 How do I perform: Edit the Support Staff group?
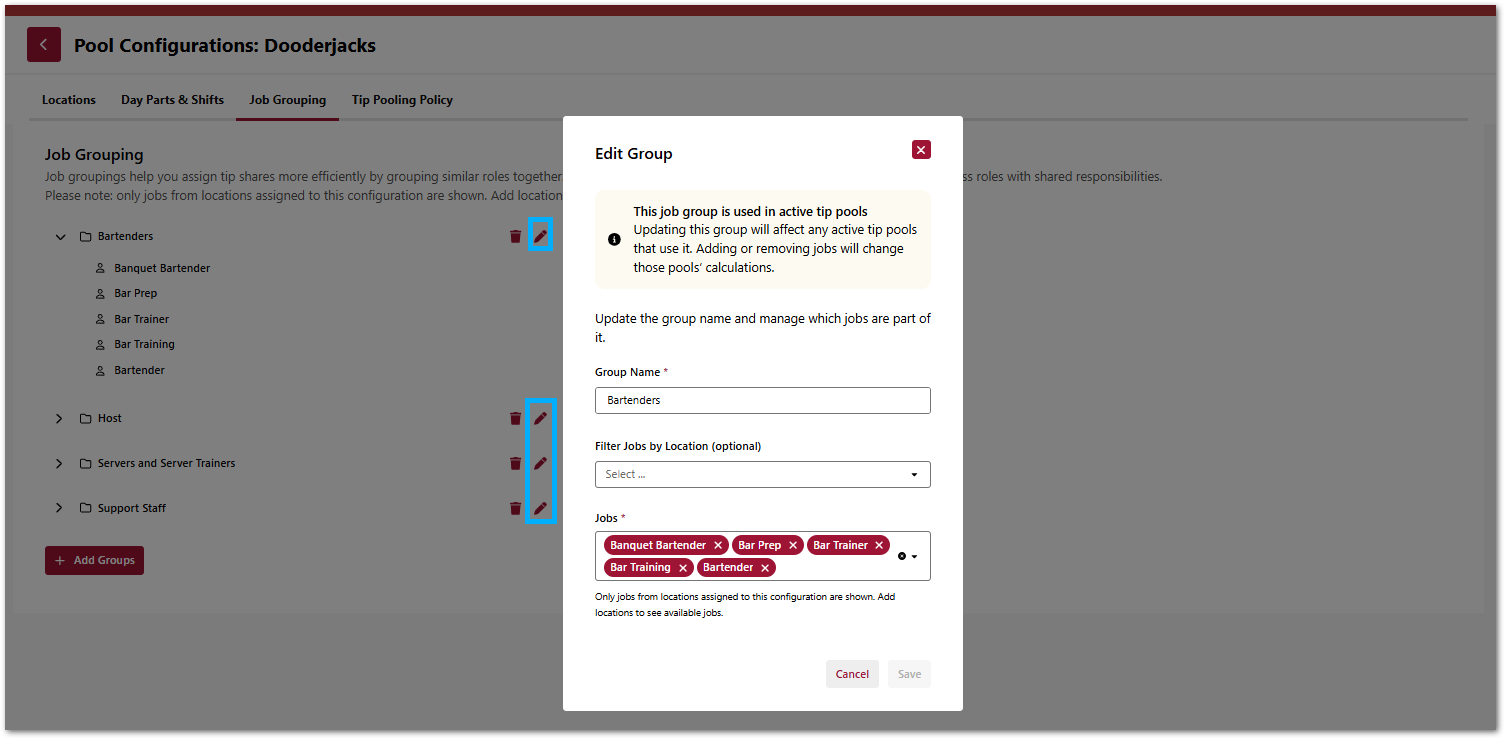click(540, 508)
